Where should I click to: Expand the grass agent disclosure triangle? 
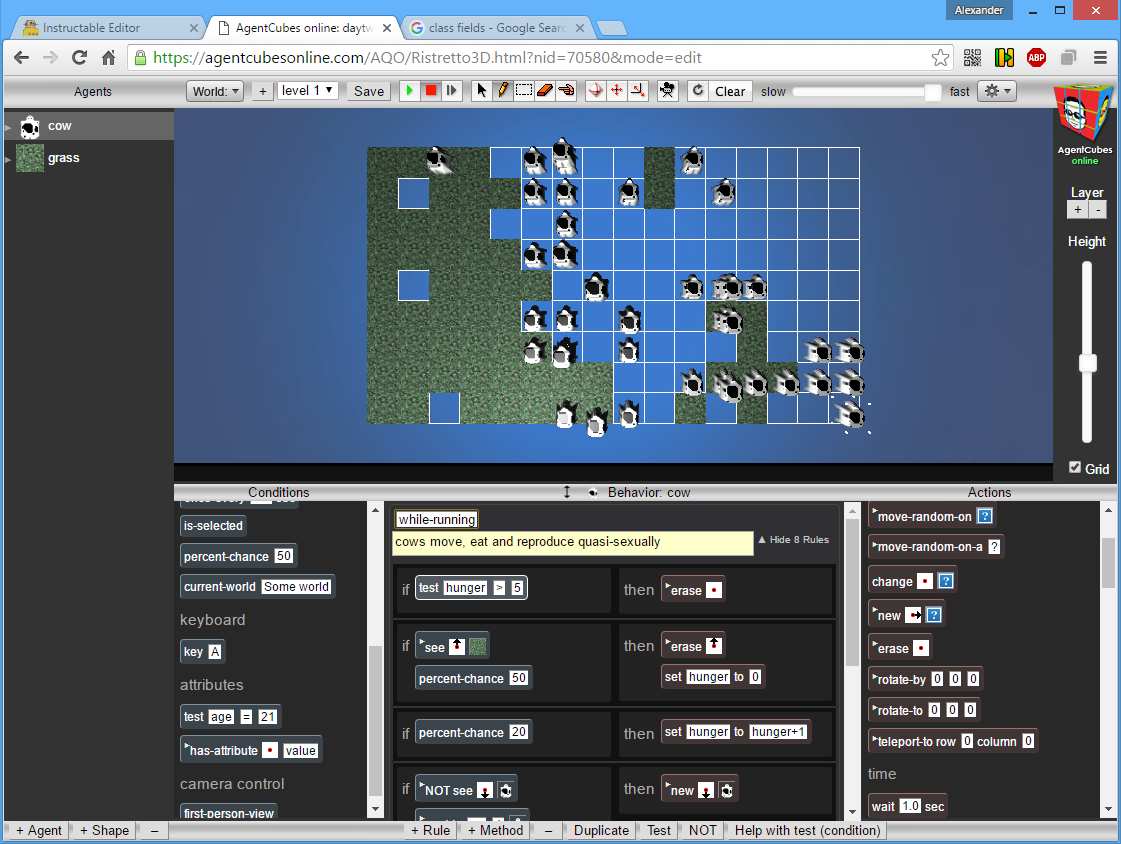click(8, 159)
